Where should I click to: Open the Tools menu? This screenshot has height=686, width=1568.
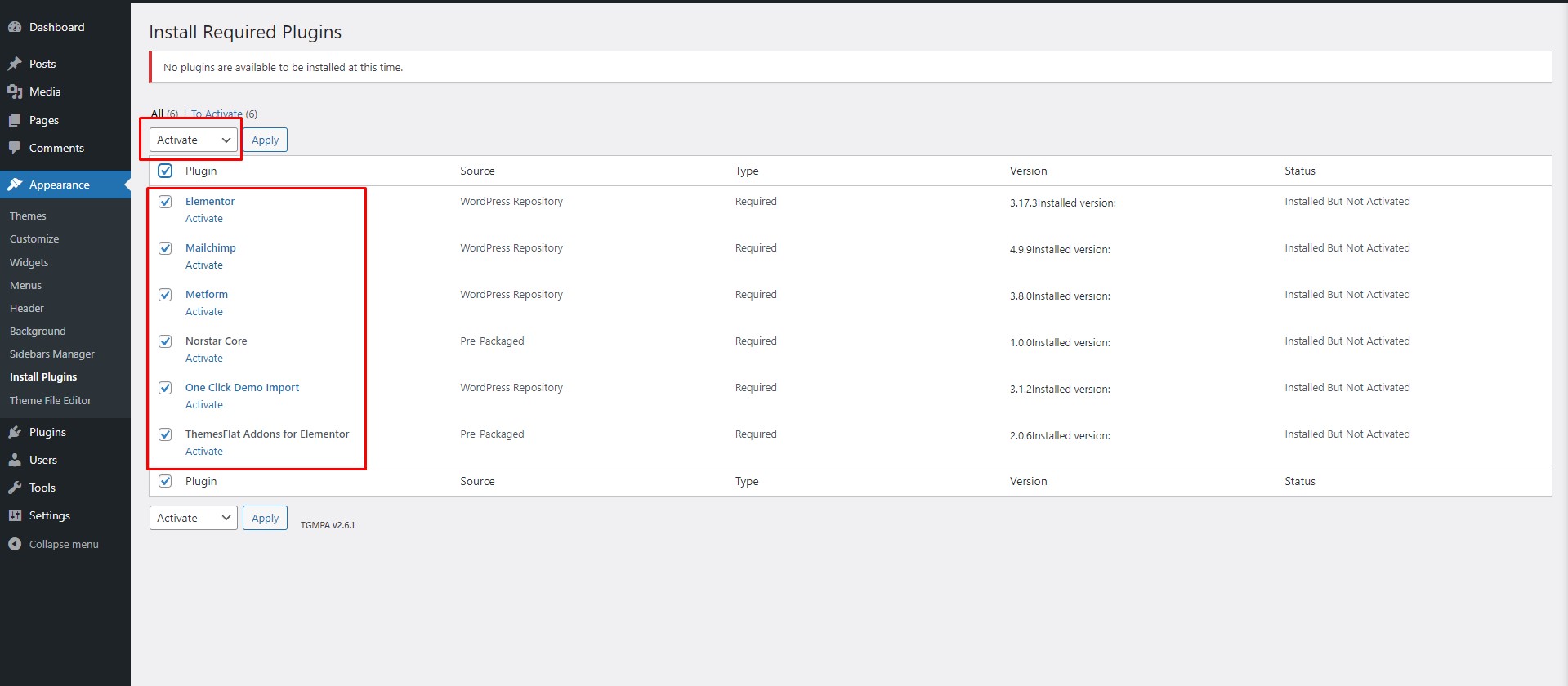[65, 488]
